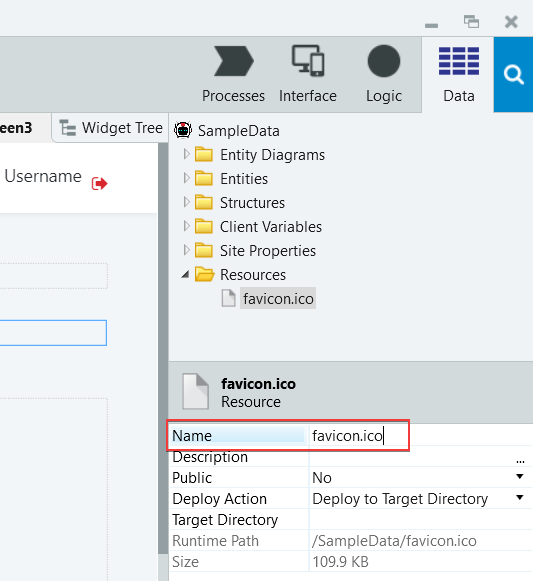Click the Size value 109.9 KB
The width and height of the screenshot is (533, 581).
(x=340, y=562)
